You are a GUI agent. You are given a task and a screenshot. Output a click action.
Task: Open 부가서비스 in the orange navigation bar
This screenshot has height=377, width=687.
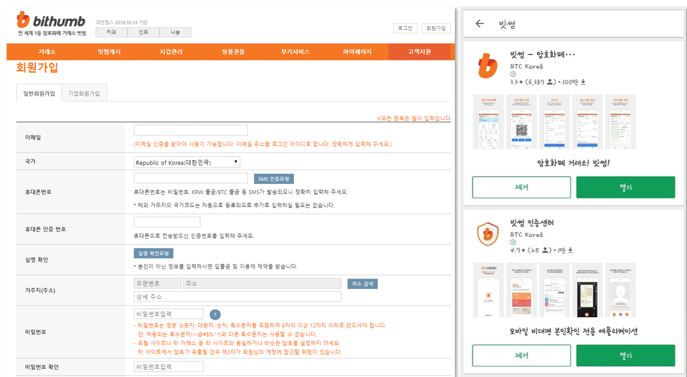(295, 52)
